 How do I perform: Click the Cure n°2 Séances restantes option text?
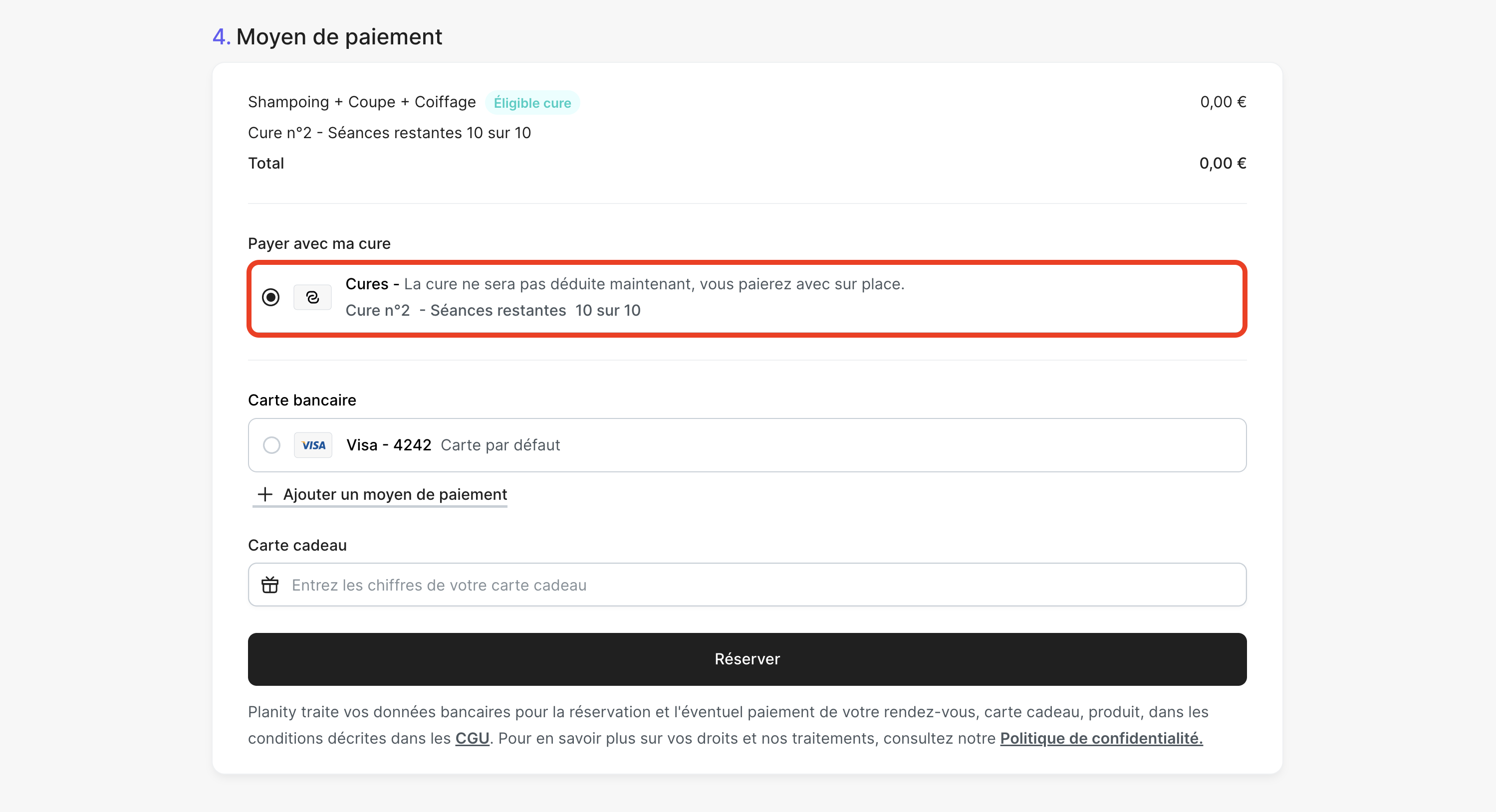tap(493, 311)
